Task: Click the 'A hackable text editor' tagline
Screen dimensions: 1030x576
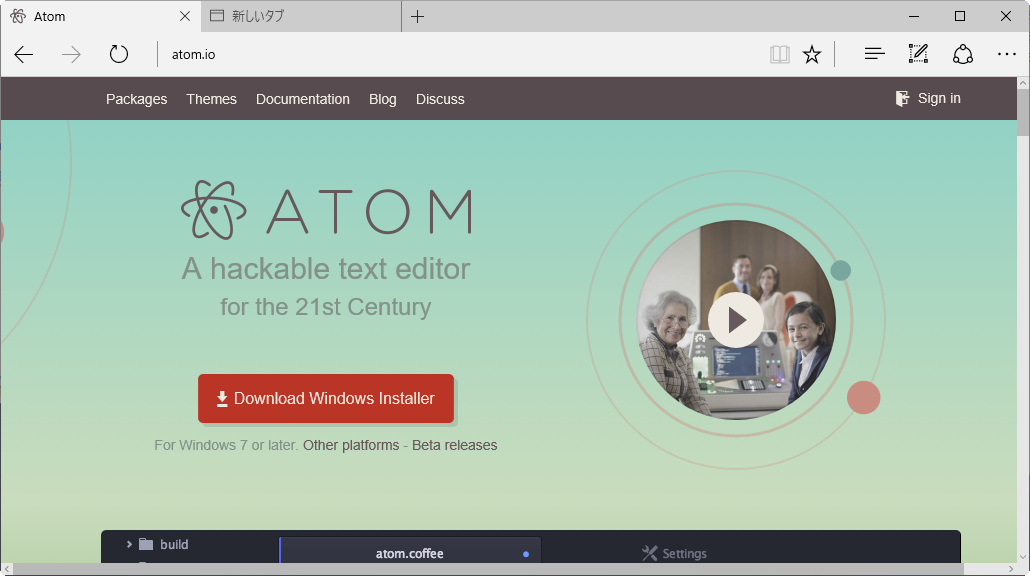Action: coord(326,269)
